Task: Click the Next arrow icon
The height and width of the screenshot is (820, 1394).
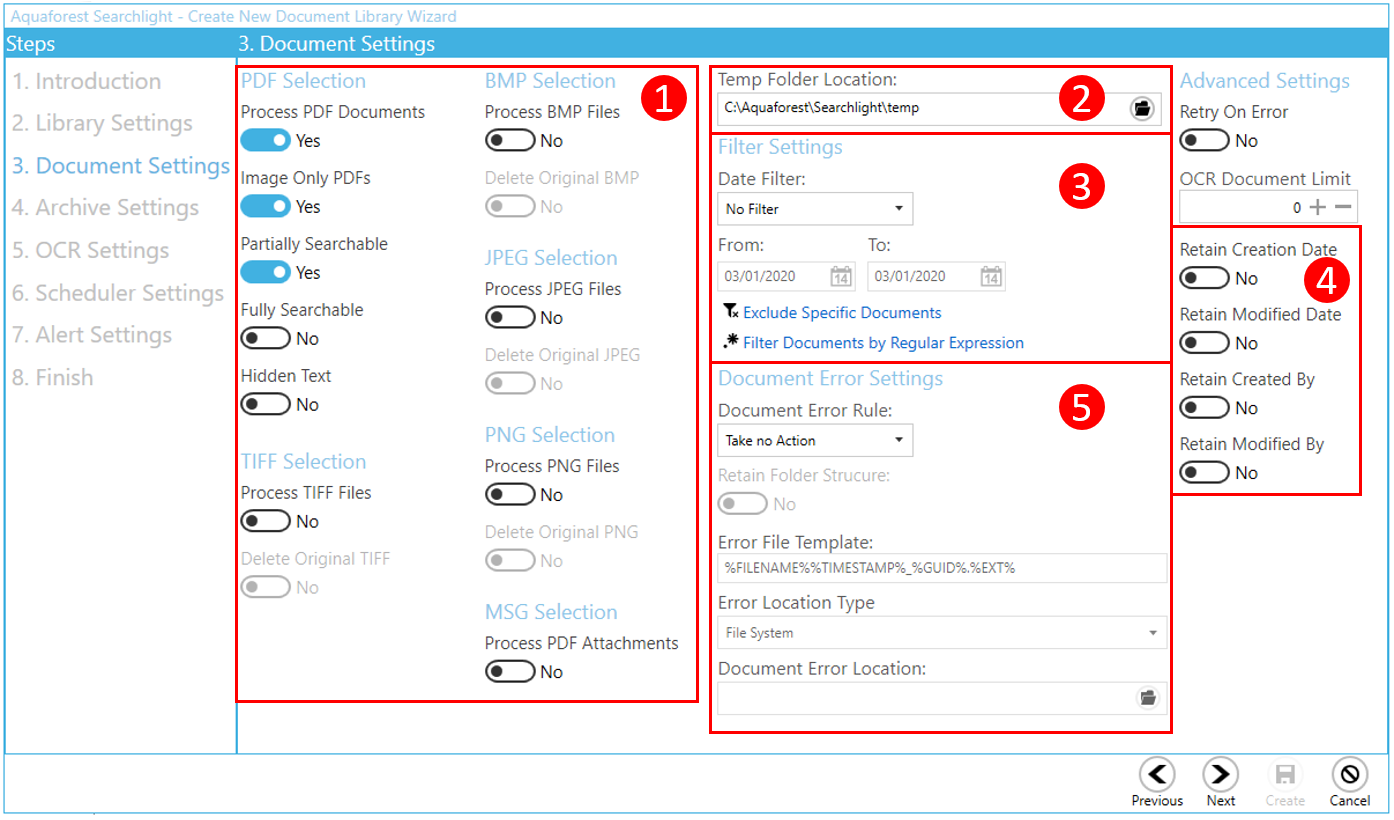Action: point(1220,774)
